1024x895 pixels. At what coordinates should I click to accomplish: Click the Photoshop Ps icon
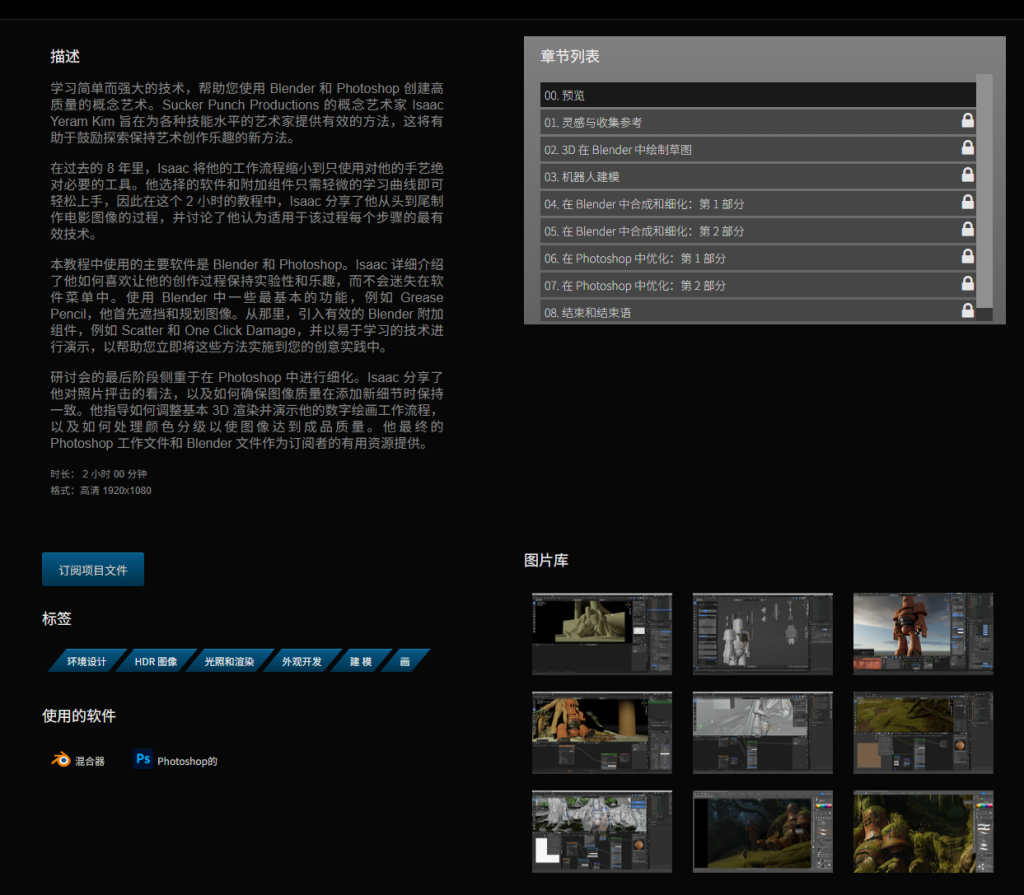[x=143, y=760]
